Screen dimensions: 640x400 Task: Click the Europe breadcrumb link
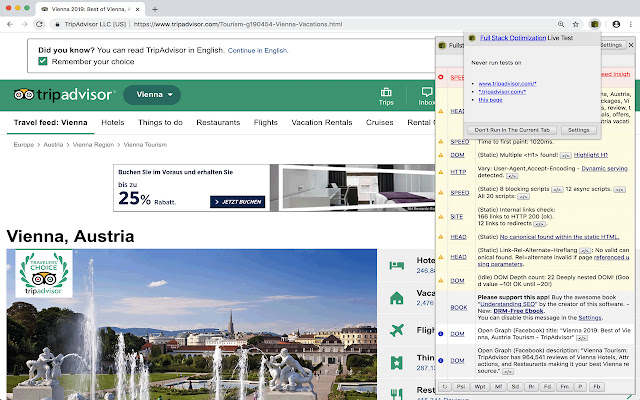tap(24, 144)
